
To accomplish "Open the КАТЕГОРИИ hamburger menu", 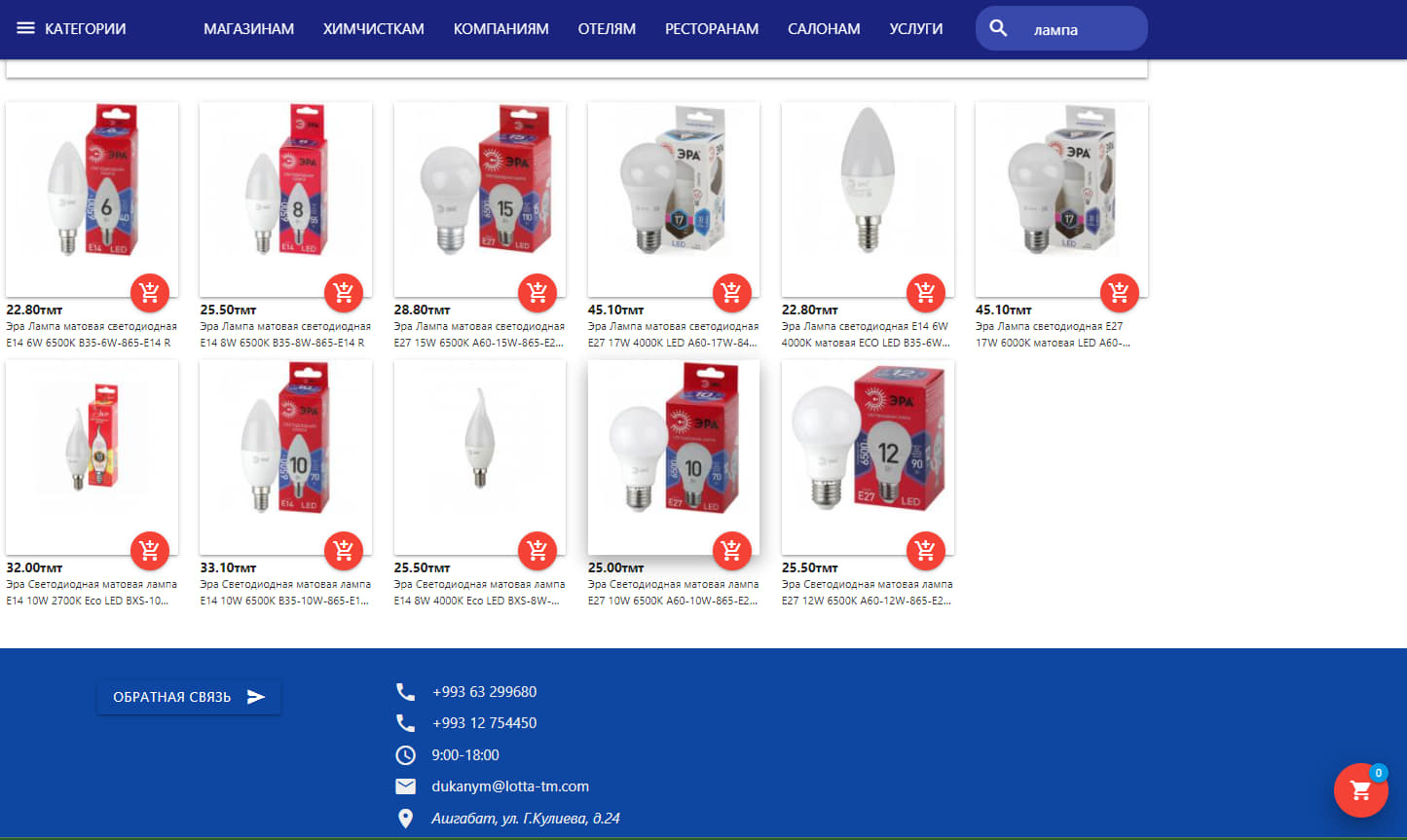I will point(71,28).
